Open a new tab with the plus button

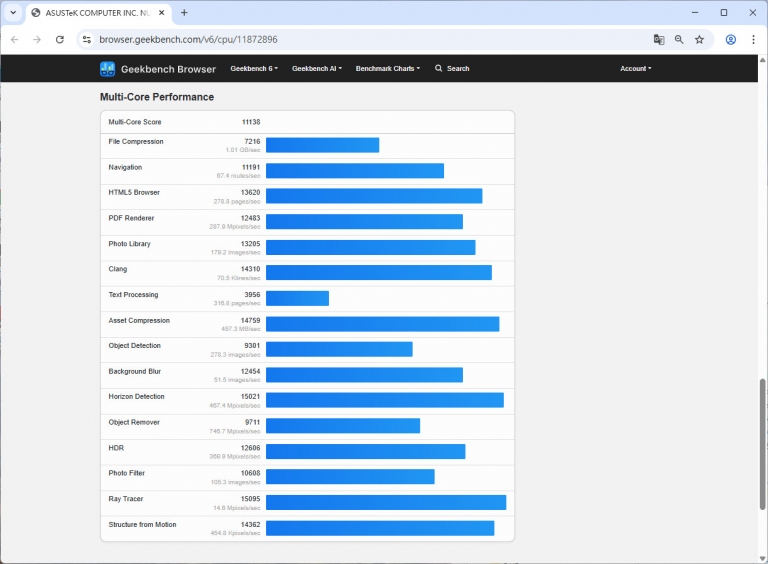(184, 13)
